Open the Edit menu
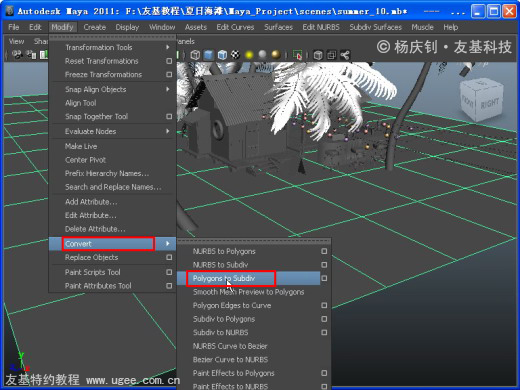Image resolution: width=520 pixels, height=390 pixels. 35,27
